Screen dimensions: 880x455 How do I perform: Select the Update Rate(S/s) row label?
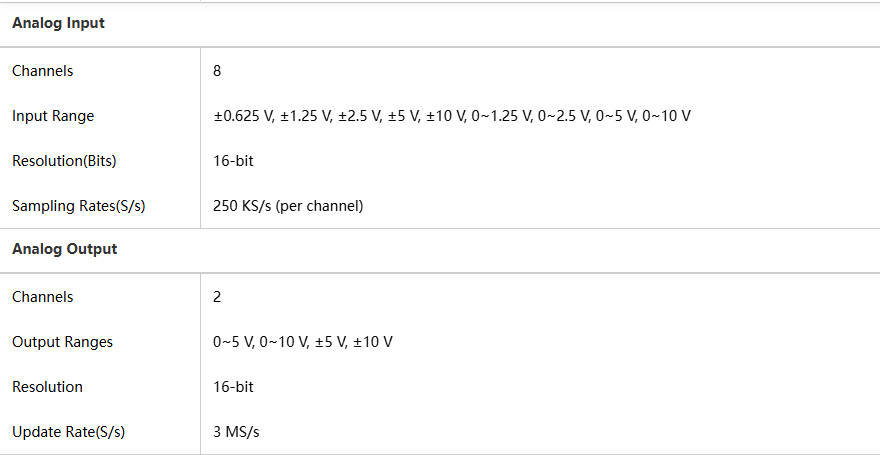point(68,432)
